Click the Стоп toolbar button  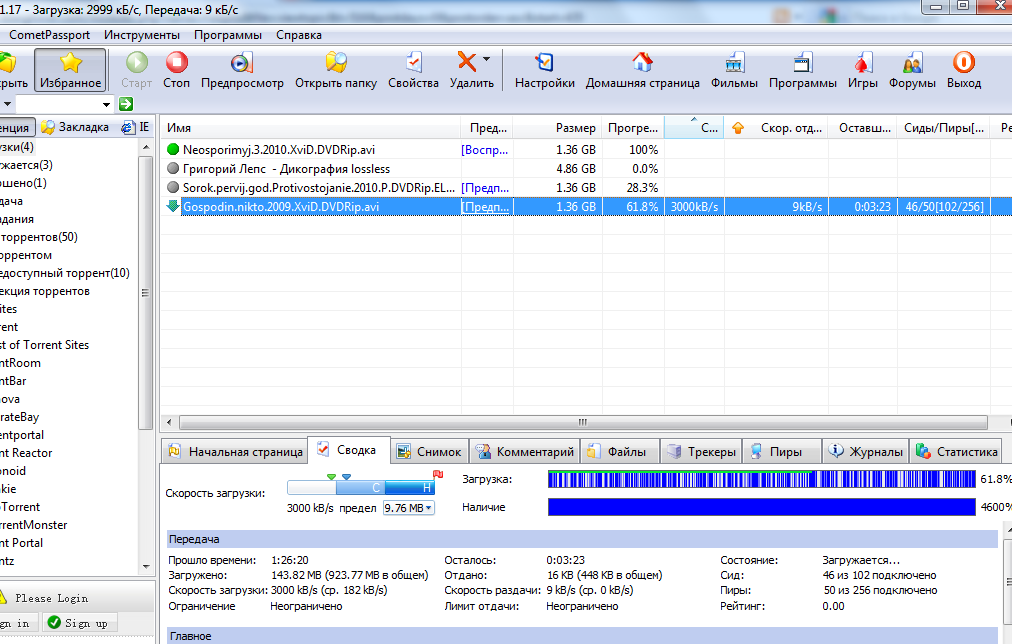(x=177, y=71)
